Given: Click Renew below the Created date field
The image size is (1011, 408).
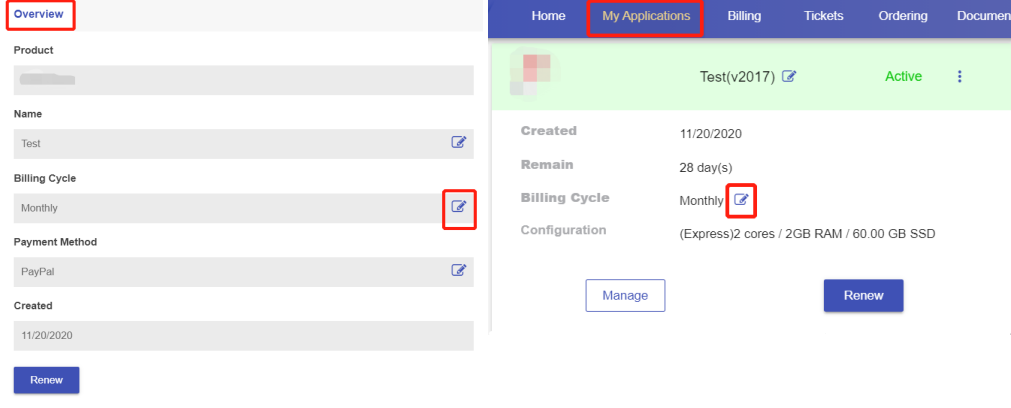Looking at the screenshot, I should [x=46, y=381].
